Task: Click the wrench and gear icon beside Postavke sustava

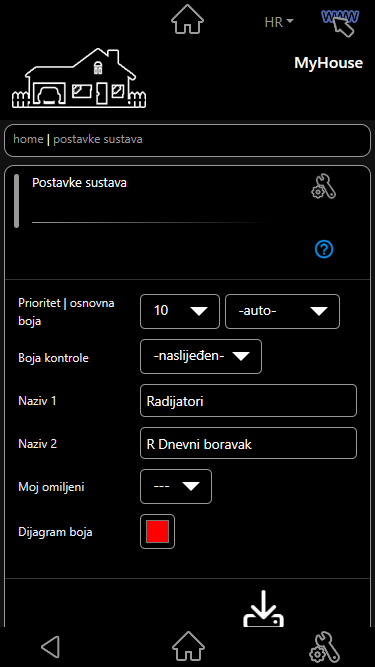Action: 324,187
